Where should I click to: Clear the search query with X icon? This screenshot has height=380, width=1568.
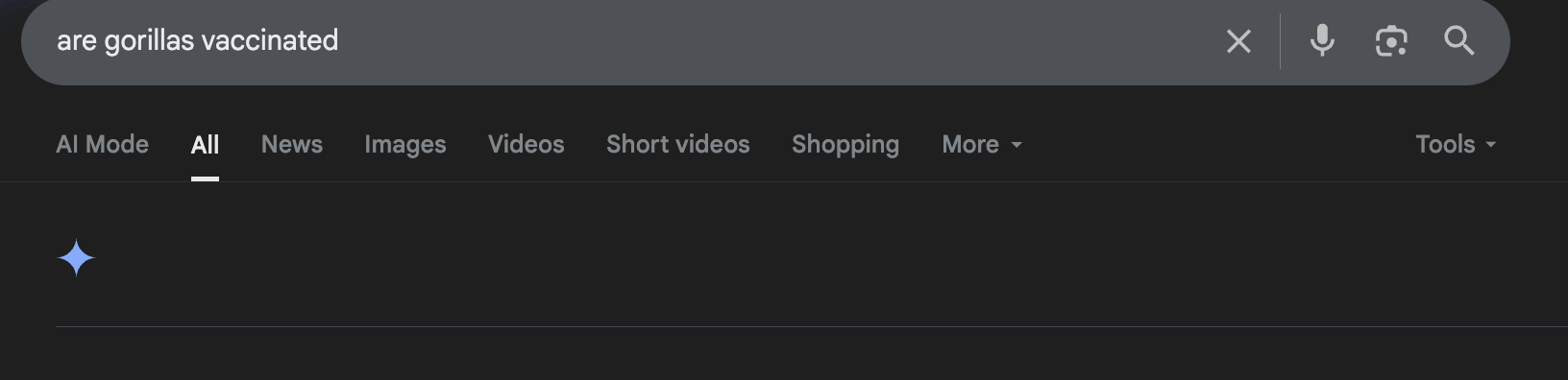pos(1238,41)
